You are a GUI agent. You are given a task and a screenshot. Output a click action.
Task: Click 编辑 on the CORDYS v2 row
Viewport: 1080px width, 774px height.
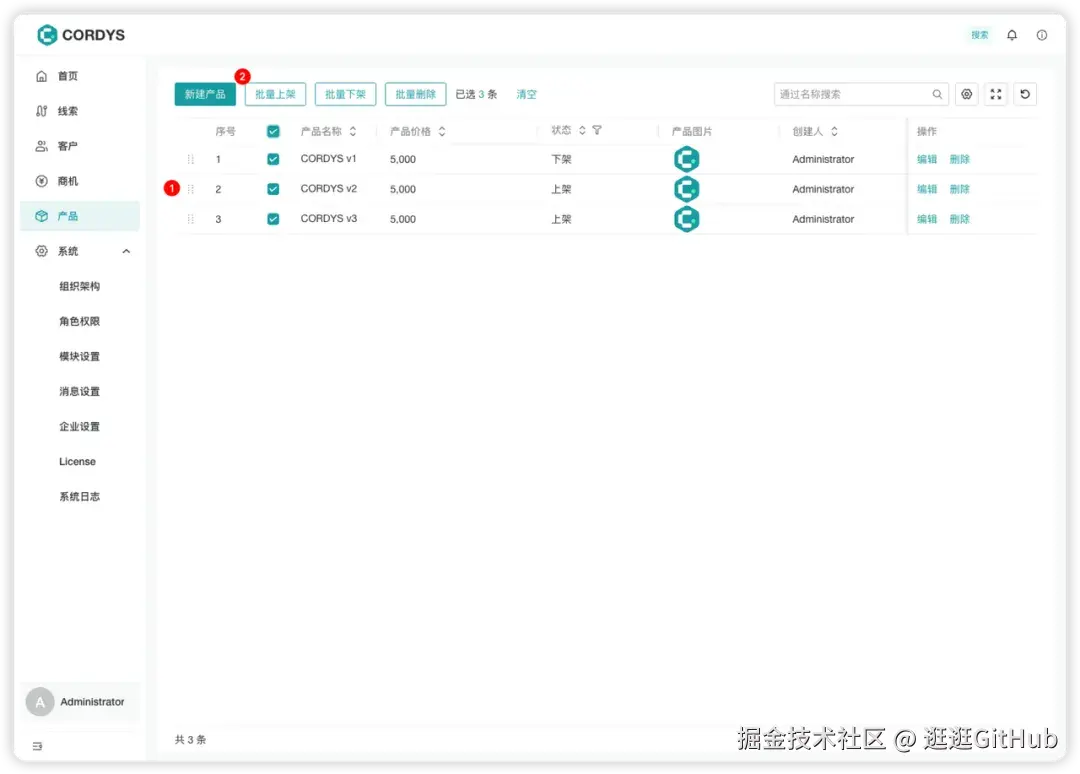[925, 188]
